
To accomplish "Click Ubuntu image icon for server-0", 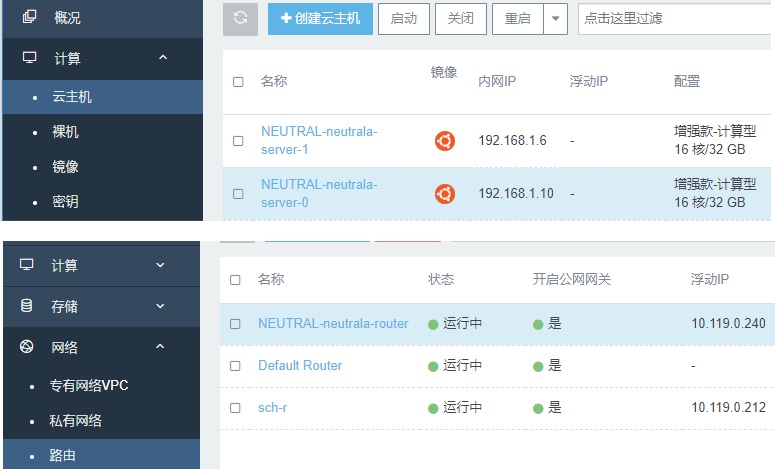I will (x=445, y=194).
